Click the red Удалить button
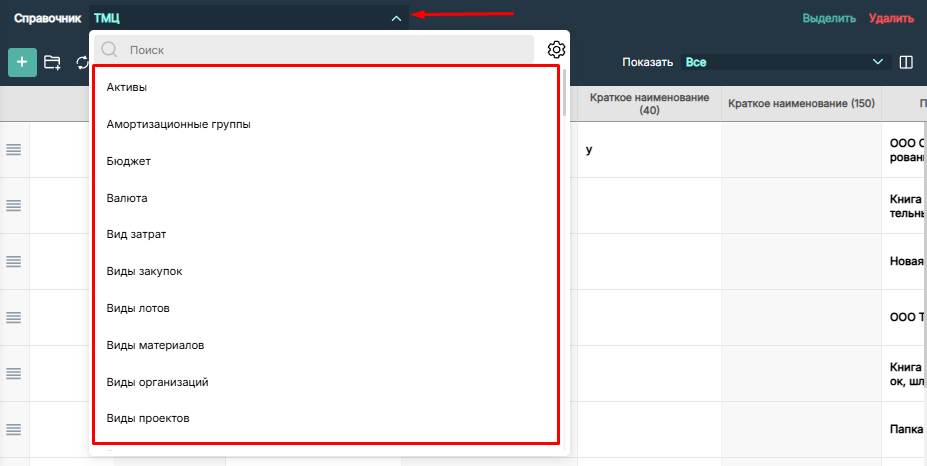The width and height of the screenshot is (927, 466). tap(891, 18)
